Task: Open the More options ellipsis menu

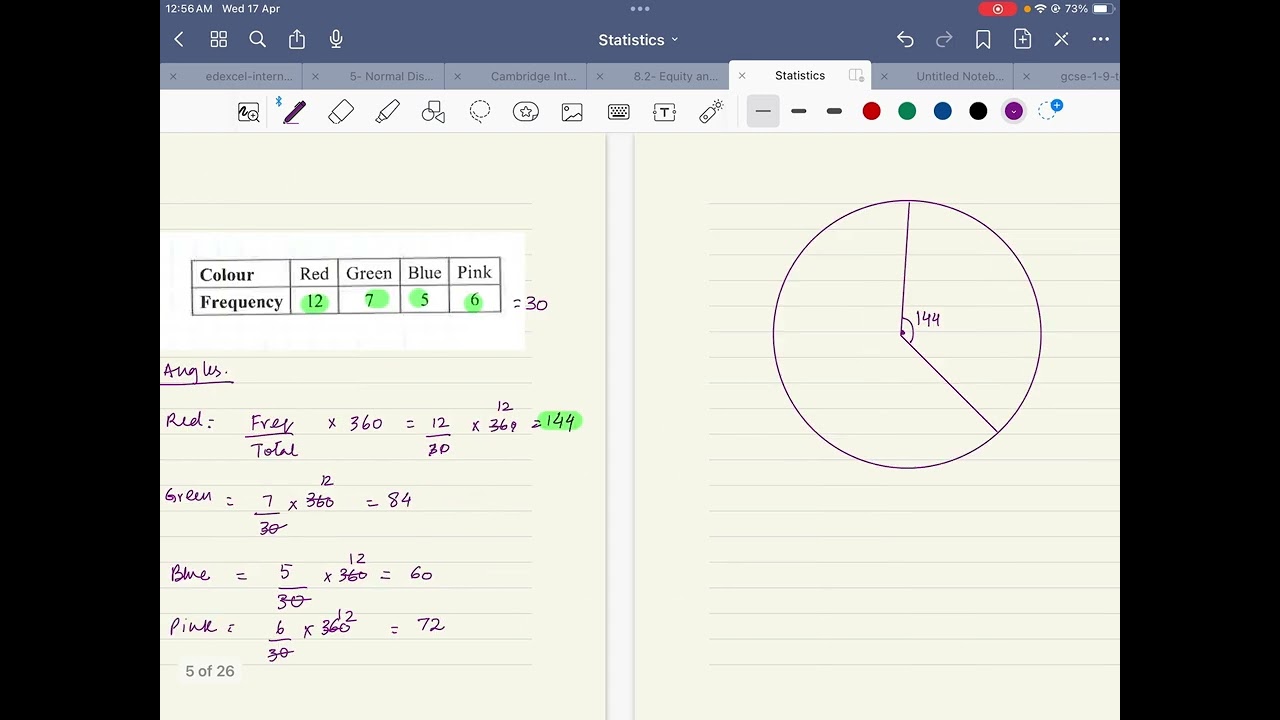Action: 1101,40
